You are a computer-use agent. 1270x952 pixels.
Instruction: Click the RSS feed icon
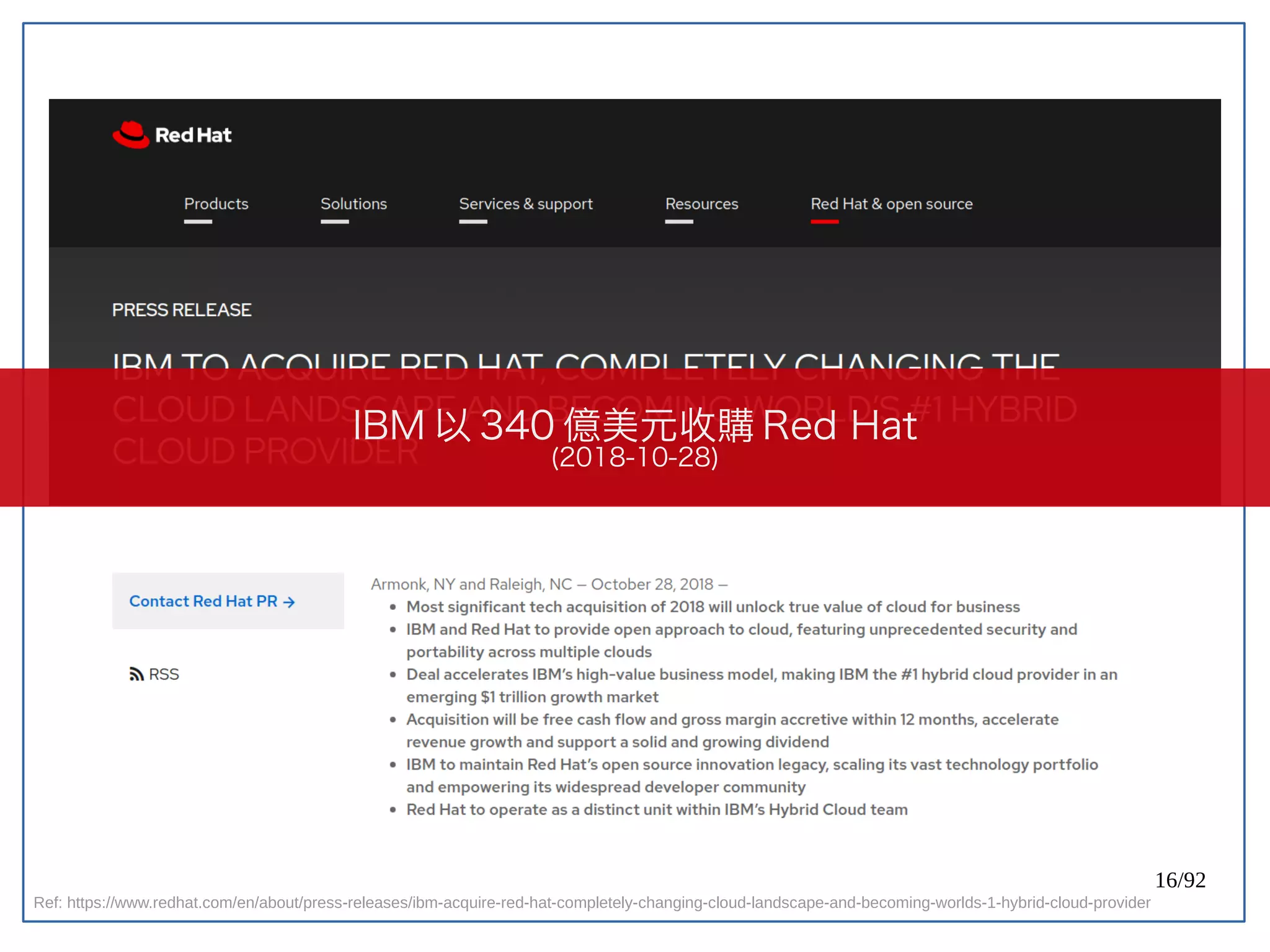click(x=136, y=674)
